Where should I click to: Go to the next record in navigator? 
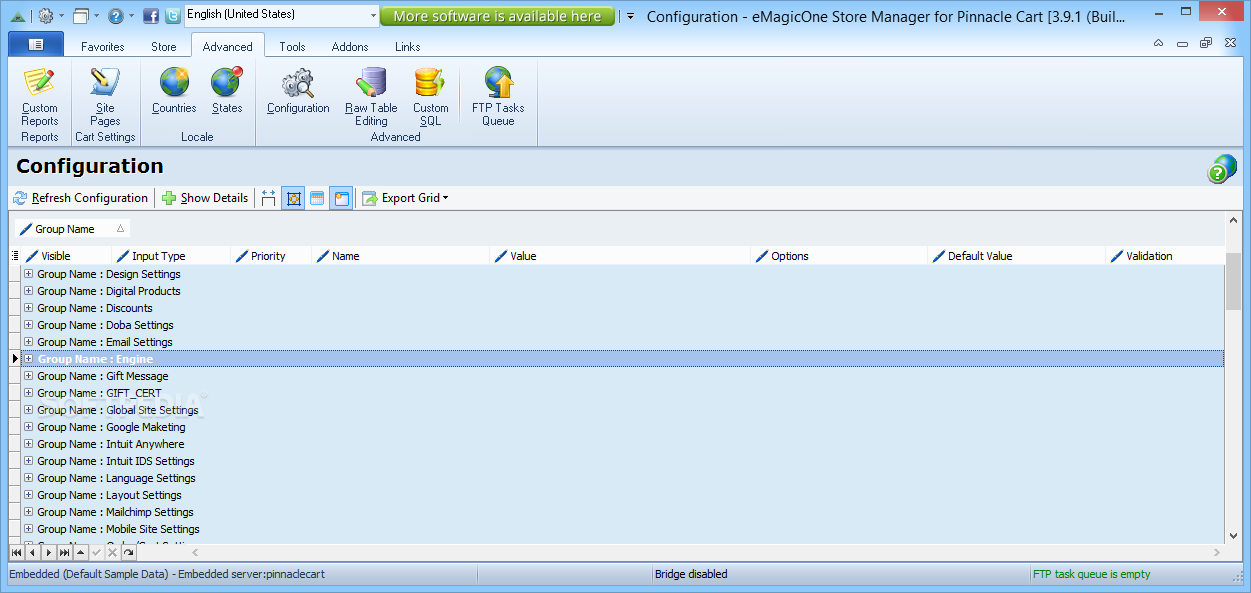48,552
